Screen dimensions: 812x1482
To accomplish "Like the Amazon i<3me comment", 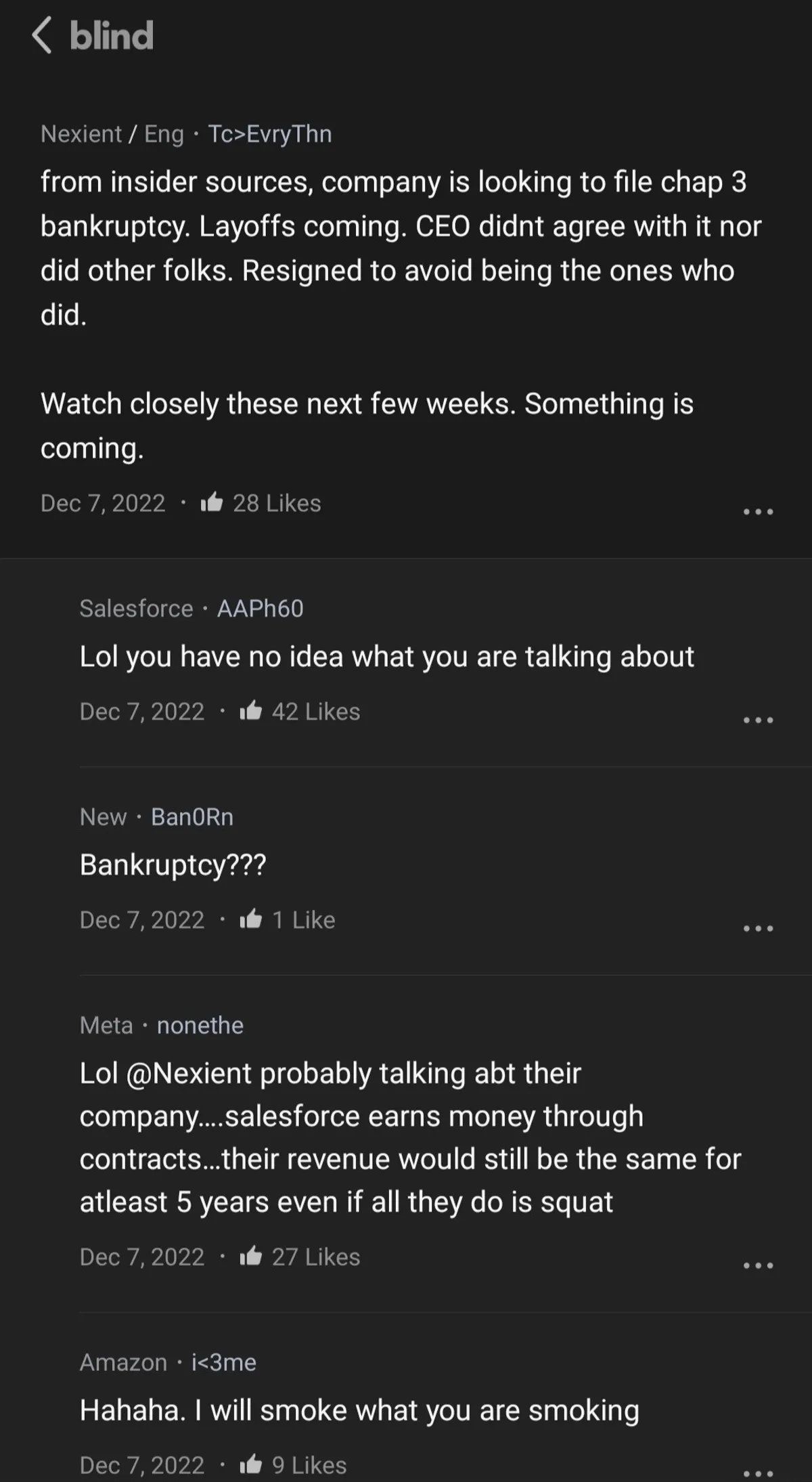I will [x=251, y=1465].
